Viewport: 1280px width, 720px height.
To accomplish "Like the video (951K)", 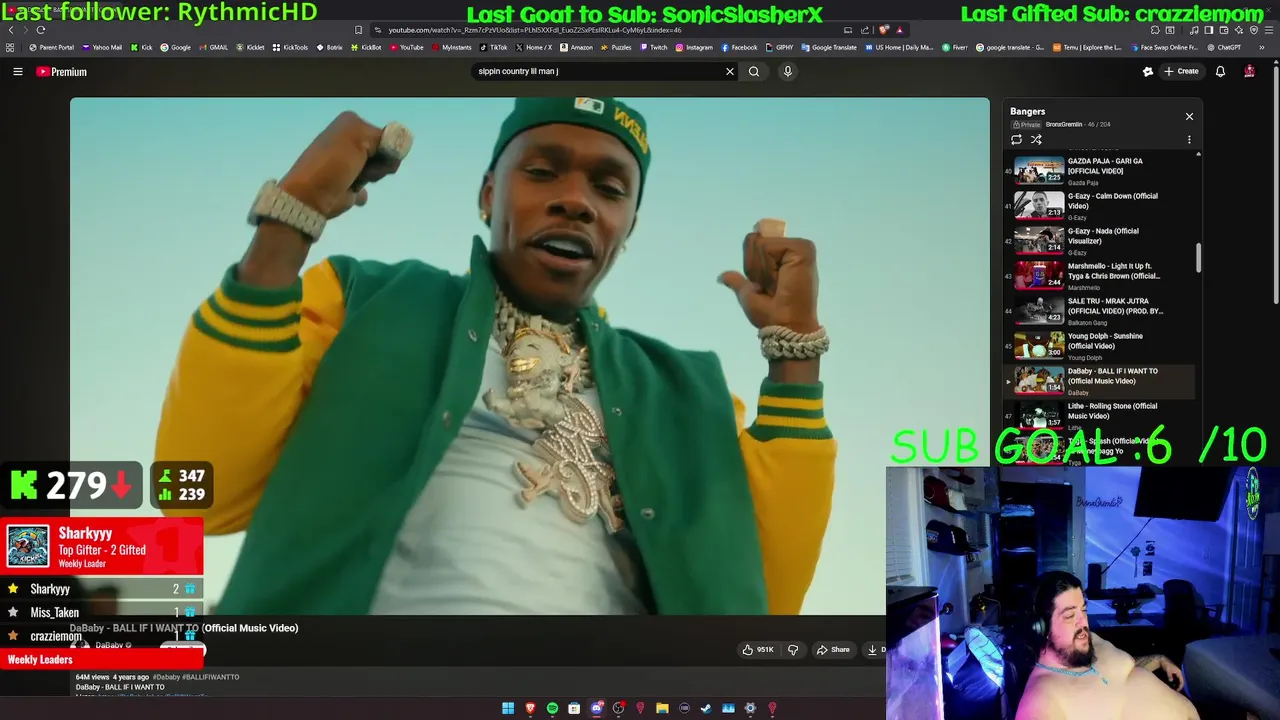I will pyautogui.click(x=758, y=650).
